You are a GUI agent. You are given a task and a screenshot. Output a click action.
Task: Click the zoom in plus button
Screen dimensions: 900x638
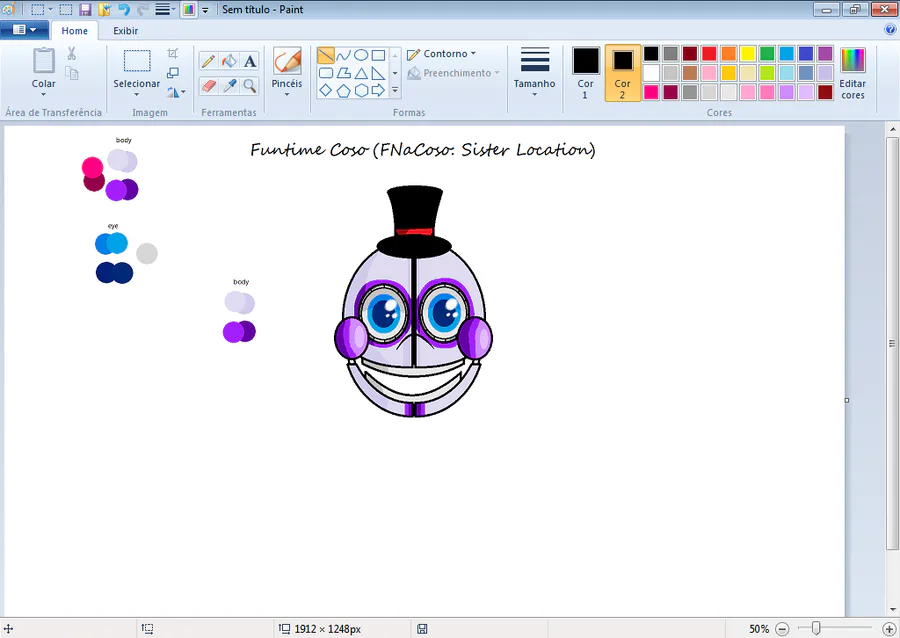(x=889, y=629)
